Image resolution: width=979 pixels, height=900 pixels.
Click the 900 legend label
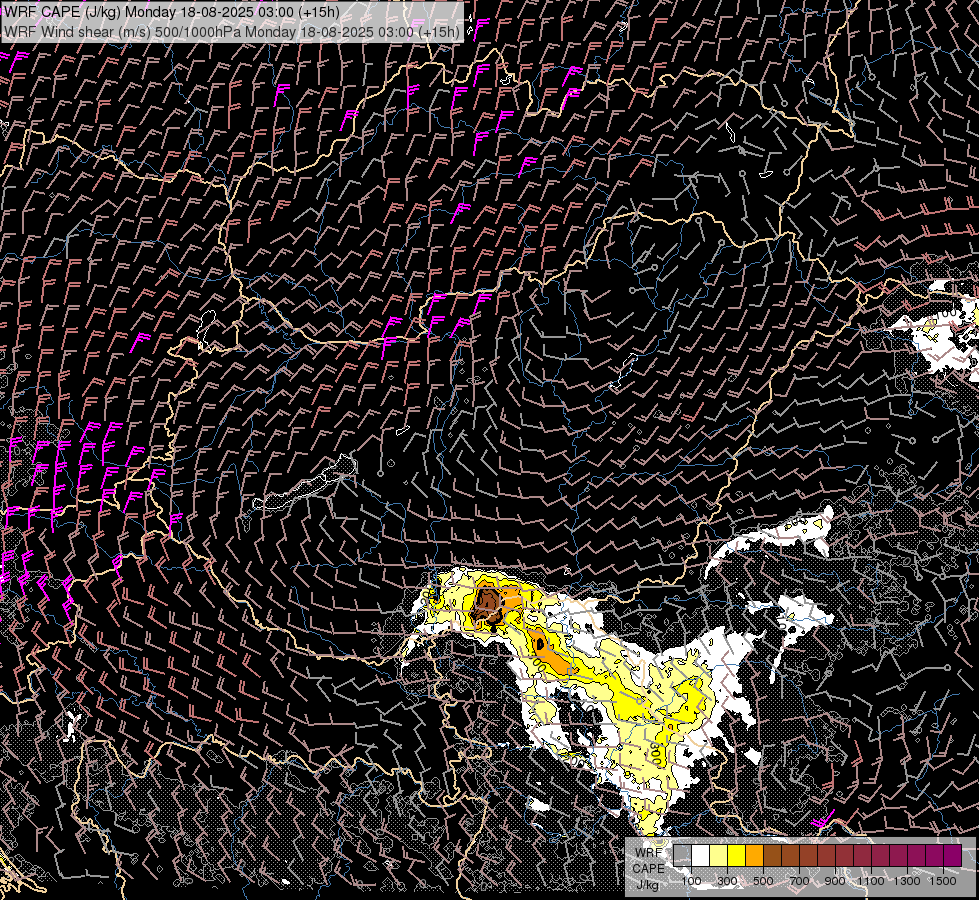tap(835, 881)
